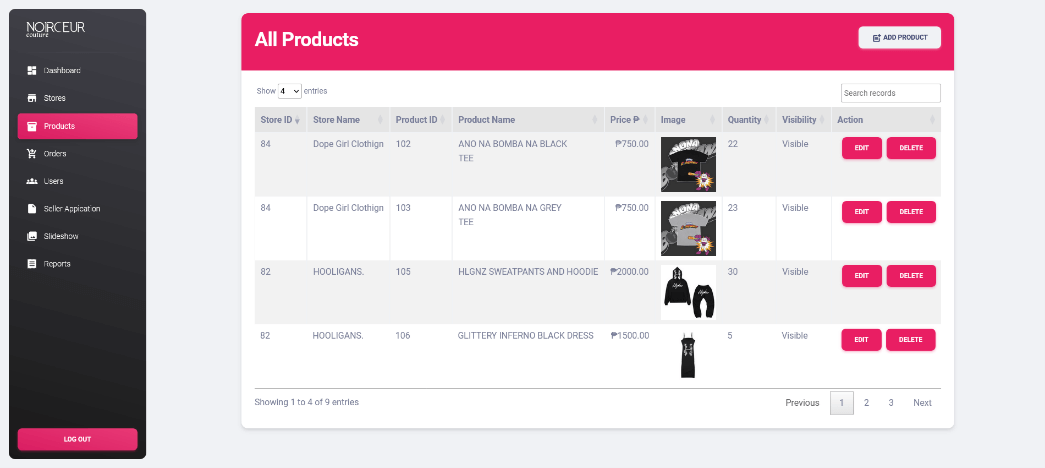Go to pagination page 3
This screenshot has height=468, width=1045.
[890, 403]
